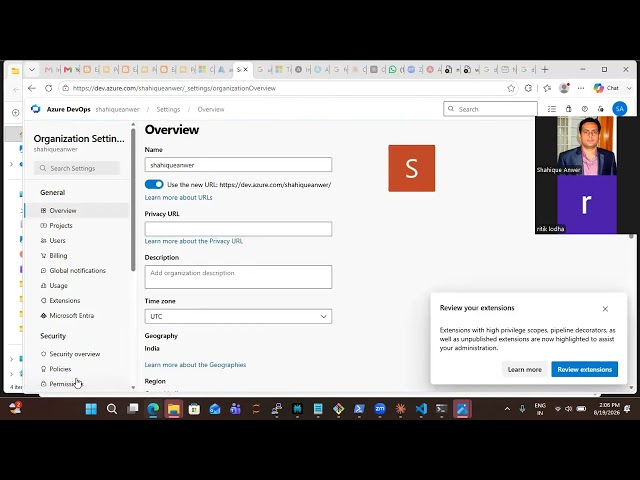Reload the page with refresh icon
The height and width of the screenshot is (480, 640).
tap(49, 88)
